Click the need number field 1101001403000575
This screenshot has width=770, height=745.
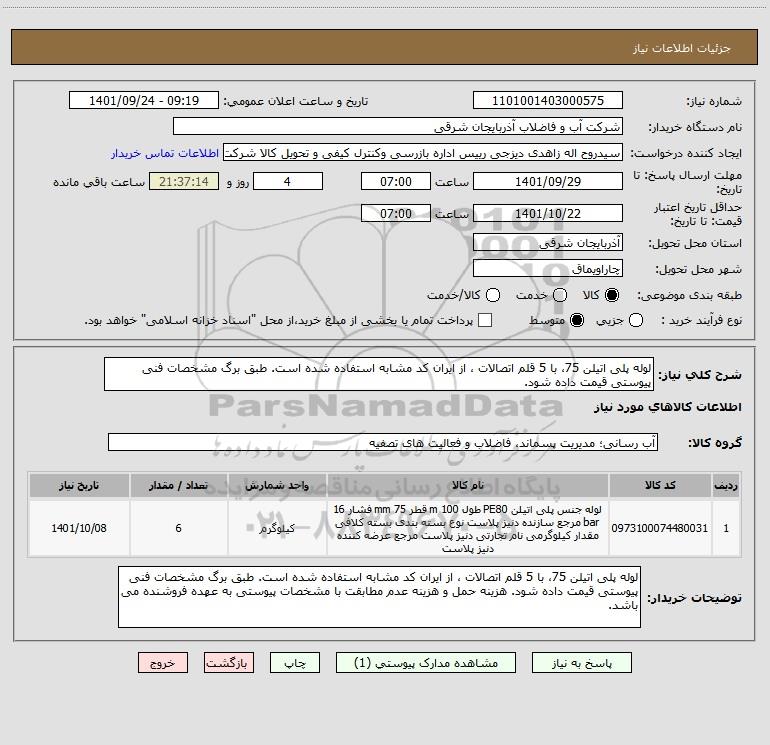[x=548, y=100]
